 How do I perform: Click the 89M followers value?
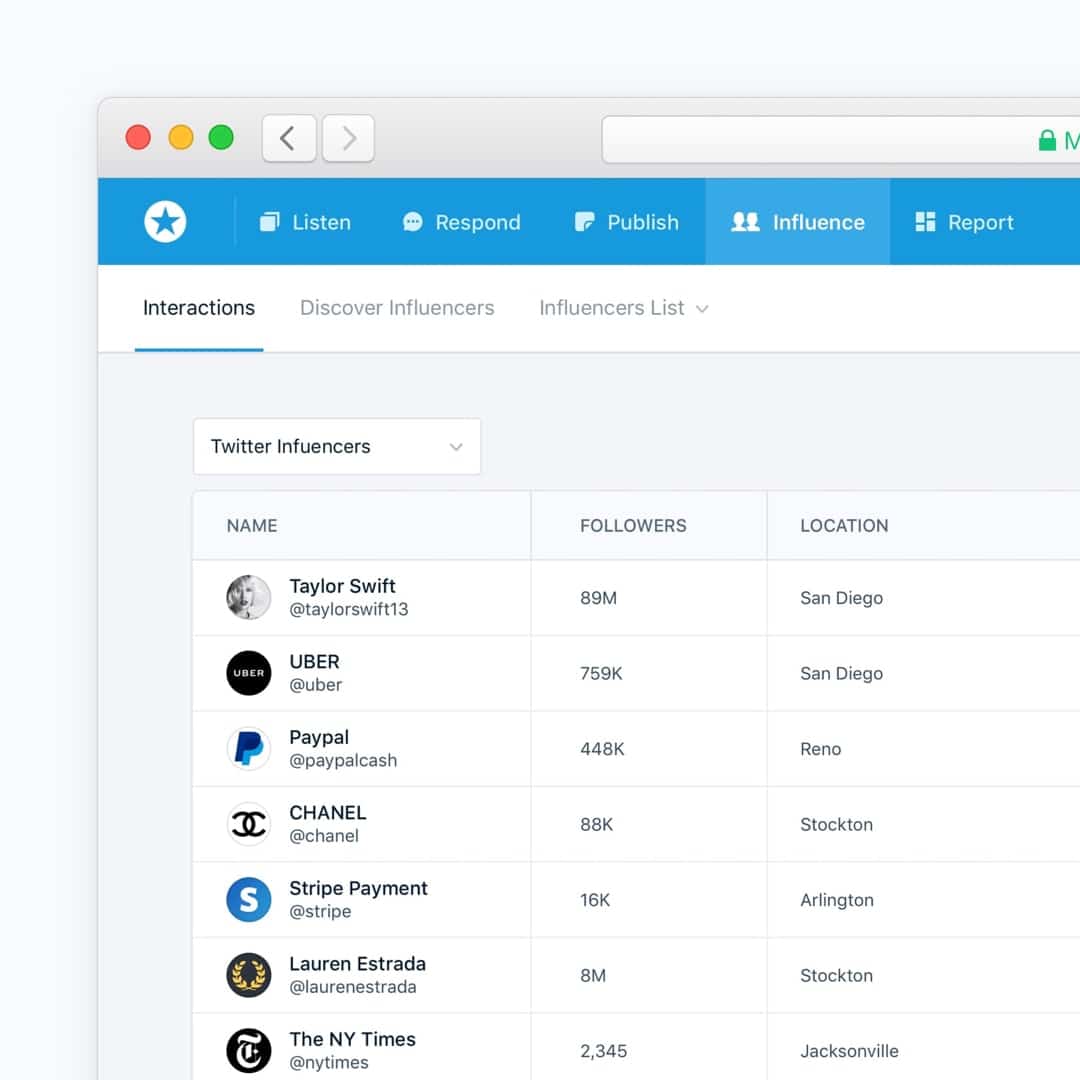[x=599, y=598]
